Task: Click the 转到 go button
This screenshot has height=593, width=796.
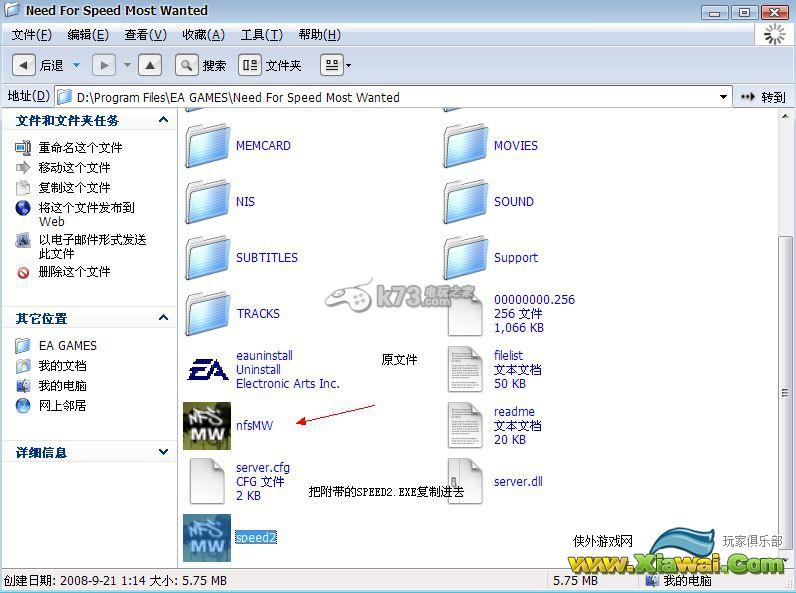Action: tap(763, 97)
